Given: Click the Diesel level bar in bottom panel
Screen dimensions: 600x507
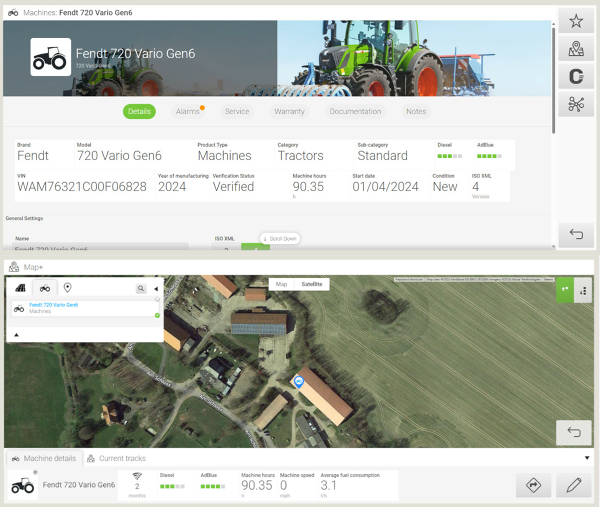Looking at the screenshot, I should coord(172,486).
